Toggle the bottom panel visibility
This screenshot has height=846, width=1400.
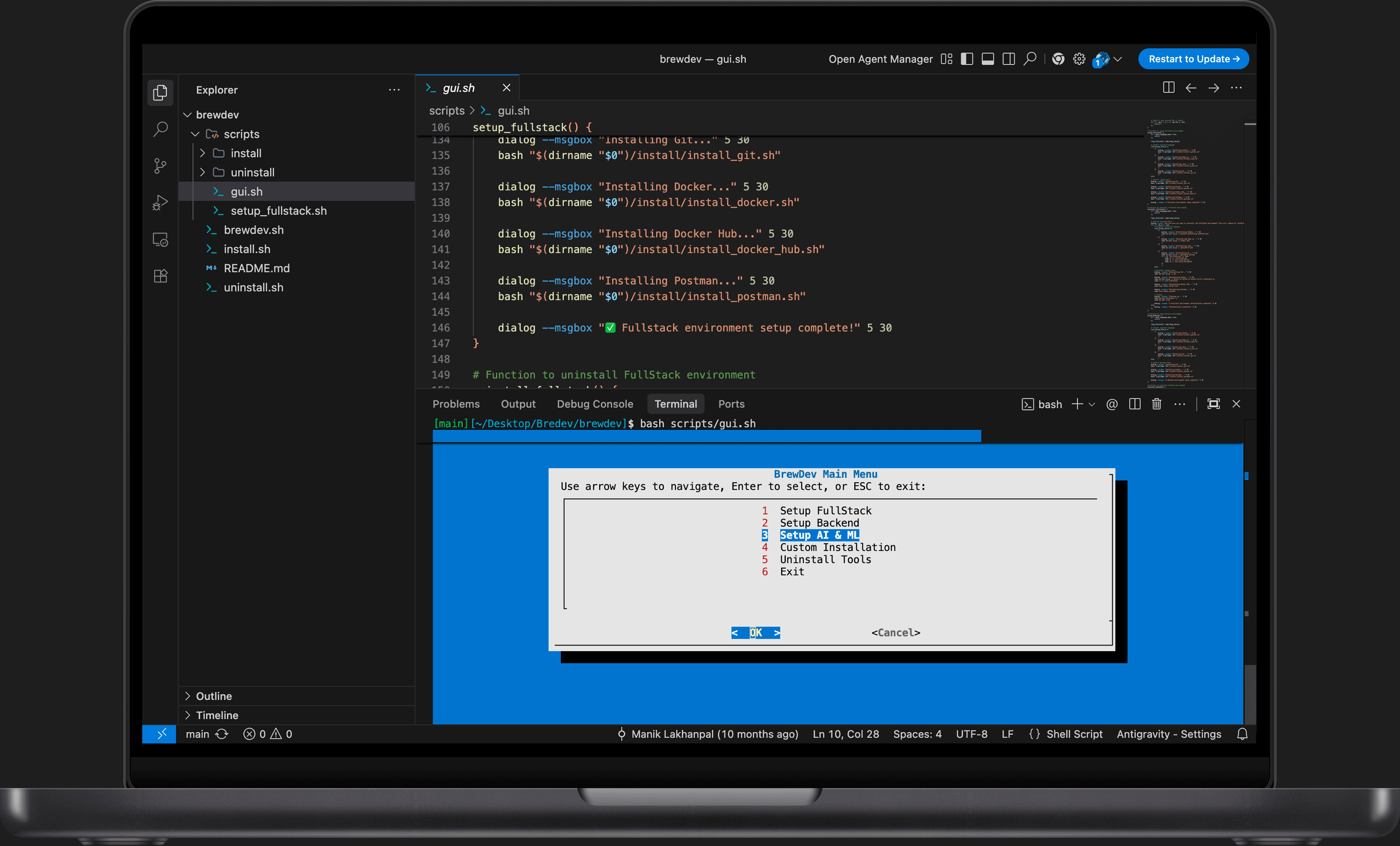tap(988, 59)
